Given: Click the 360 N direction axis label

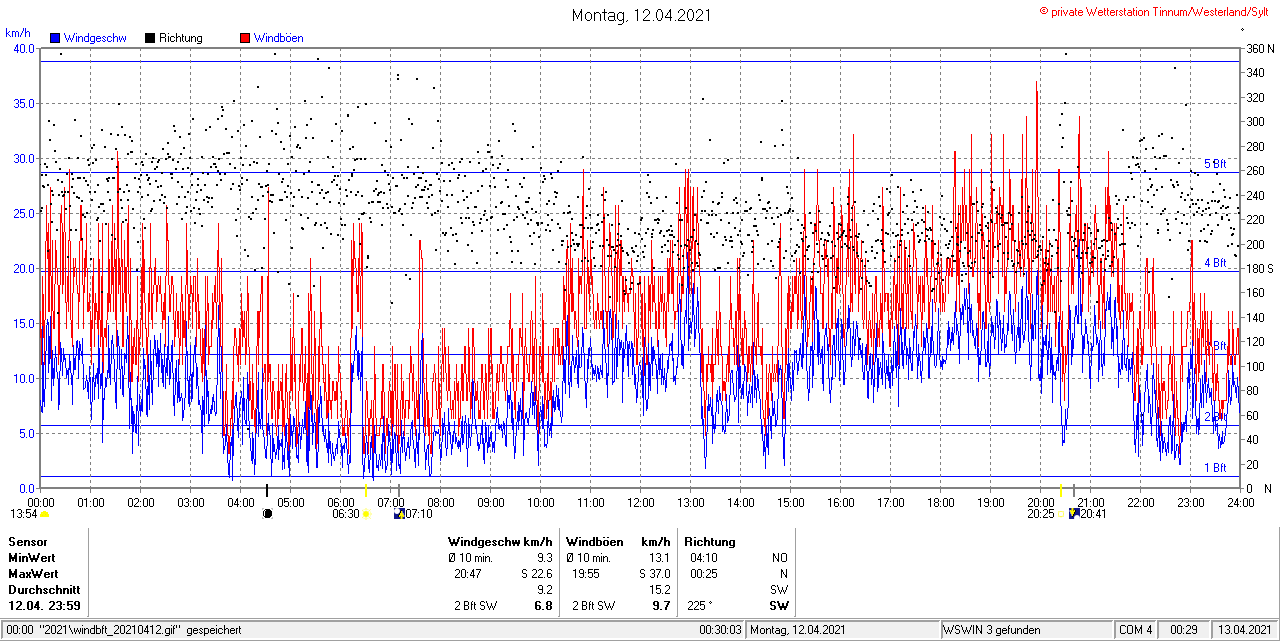Looking at the screenshot, I should [x=1260, y=49].
